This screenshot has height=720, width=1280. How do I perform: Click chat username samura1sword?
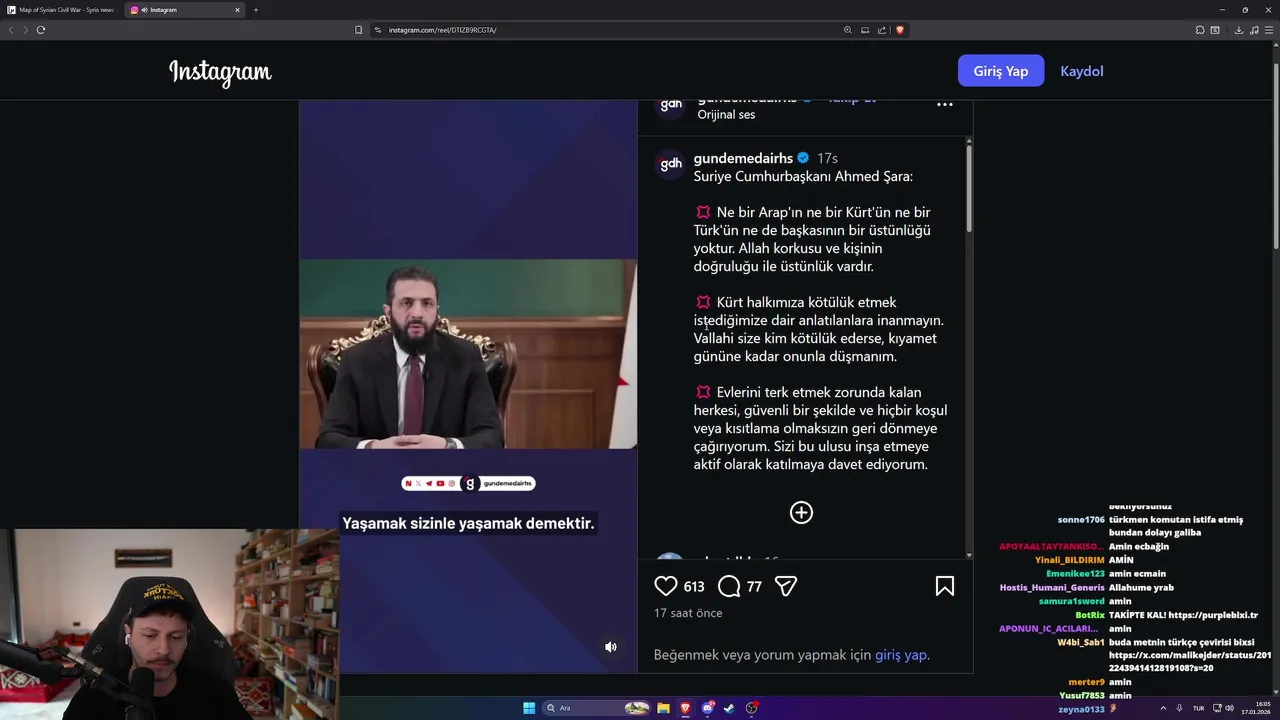[x=1072, y=601]
